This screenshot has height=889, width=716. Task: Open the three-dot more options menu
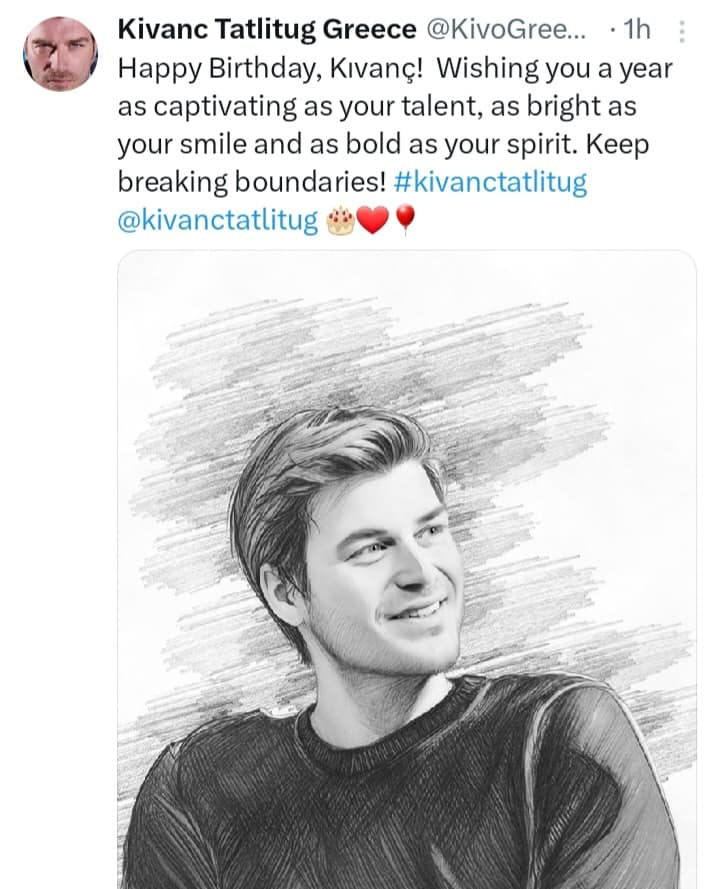coord(682,31)
